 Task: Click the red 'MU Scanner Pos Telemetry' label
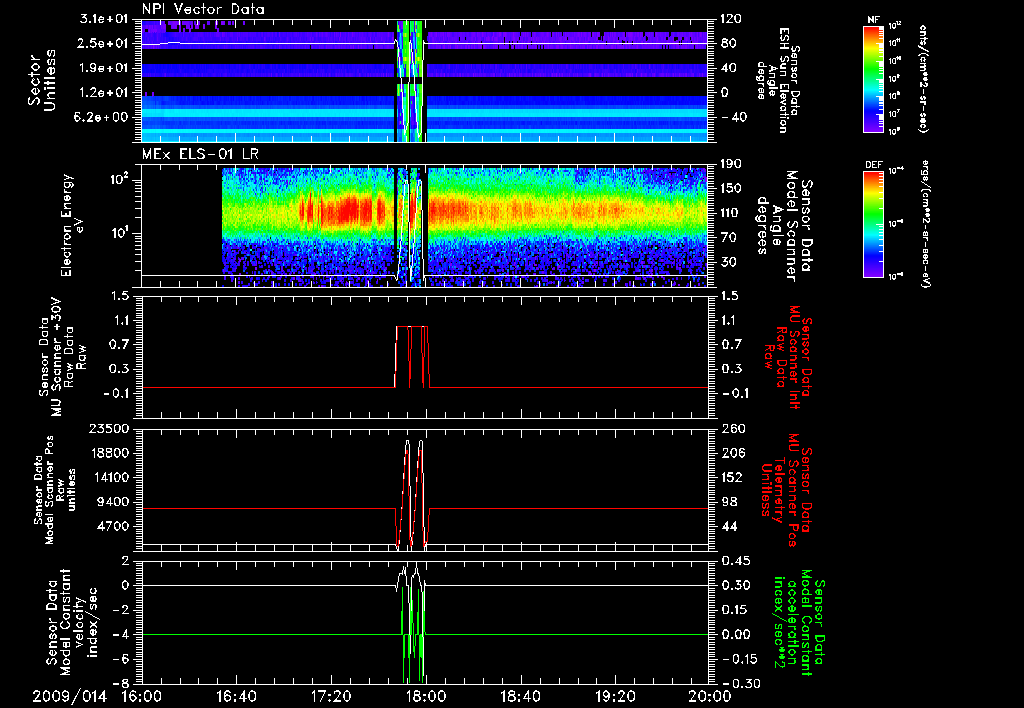(788, 491)
